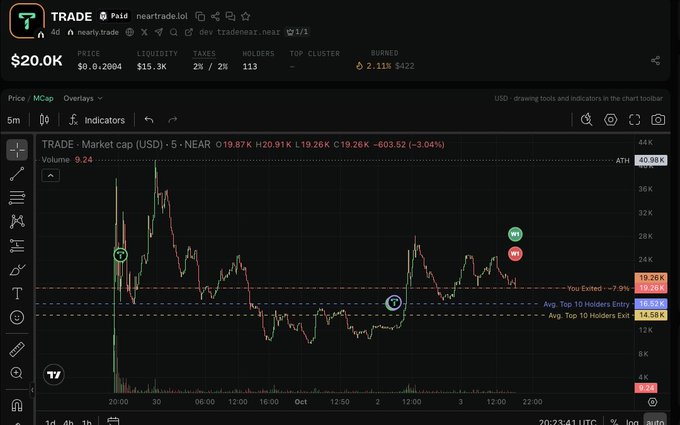Select the pattern drawing tool
Image resolution: width=680 pixels, height=425 pixels.
[x=17, y=222]
